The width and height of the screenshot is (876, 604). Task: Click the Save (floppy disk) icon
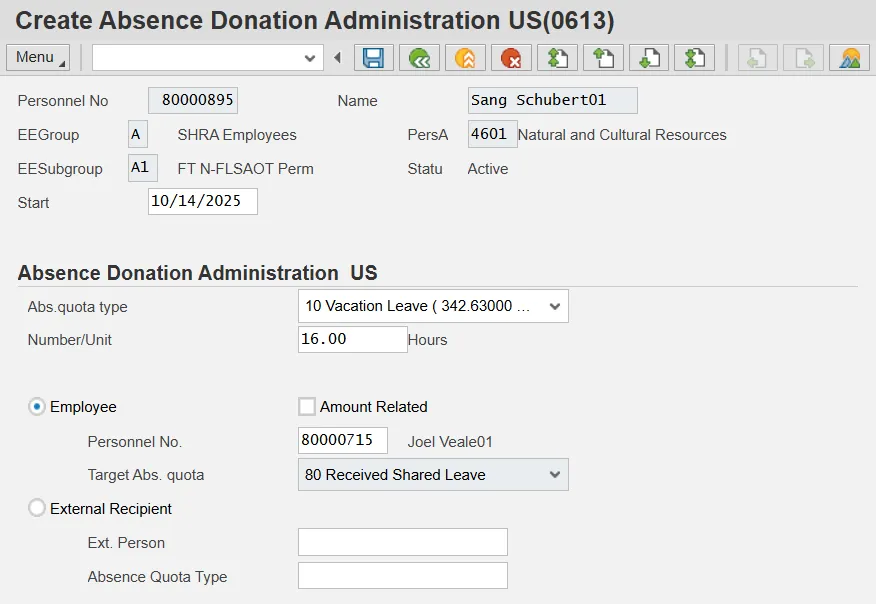pos(373,58)
